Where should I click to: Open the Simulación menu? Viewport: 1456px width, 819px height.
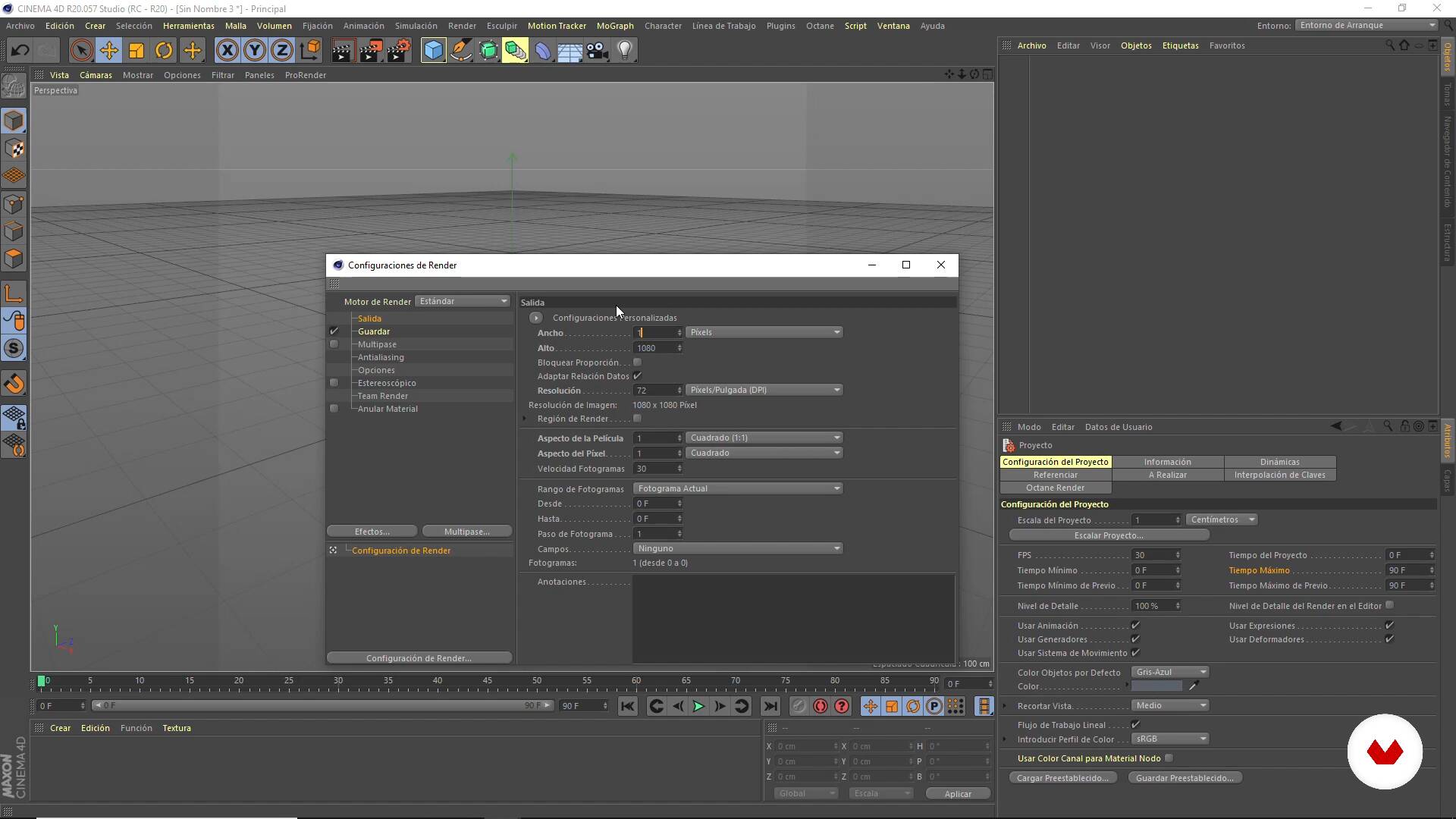click(416, 26)
